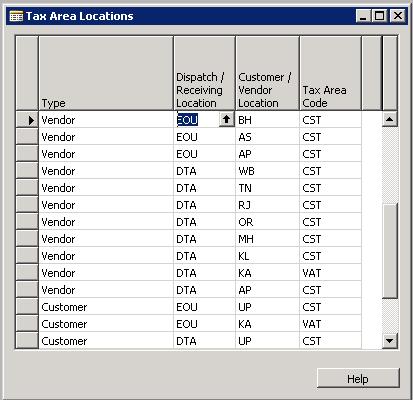Click the Type column header
413x400 pixels.
(x=106, y=73)
